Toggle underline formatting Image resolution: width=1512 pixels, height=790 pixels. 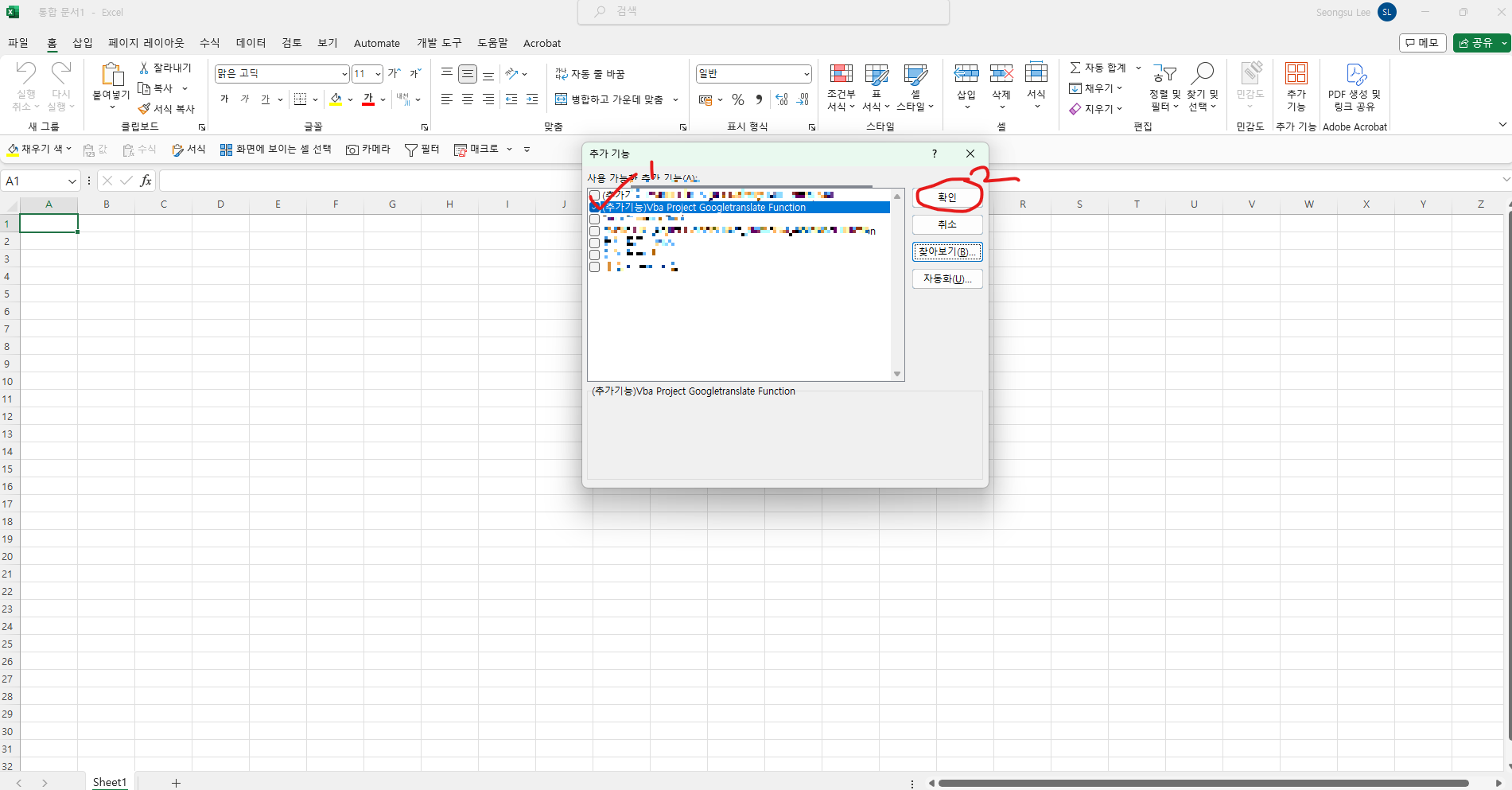[266, 99]
